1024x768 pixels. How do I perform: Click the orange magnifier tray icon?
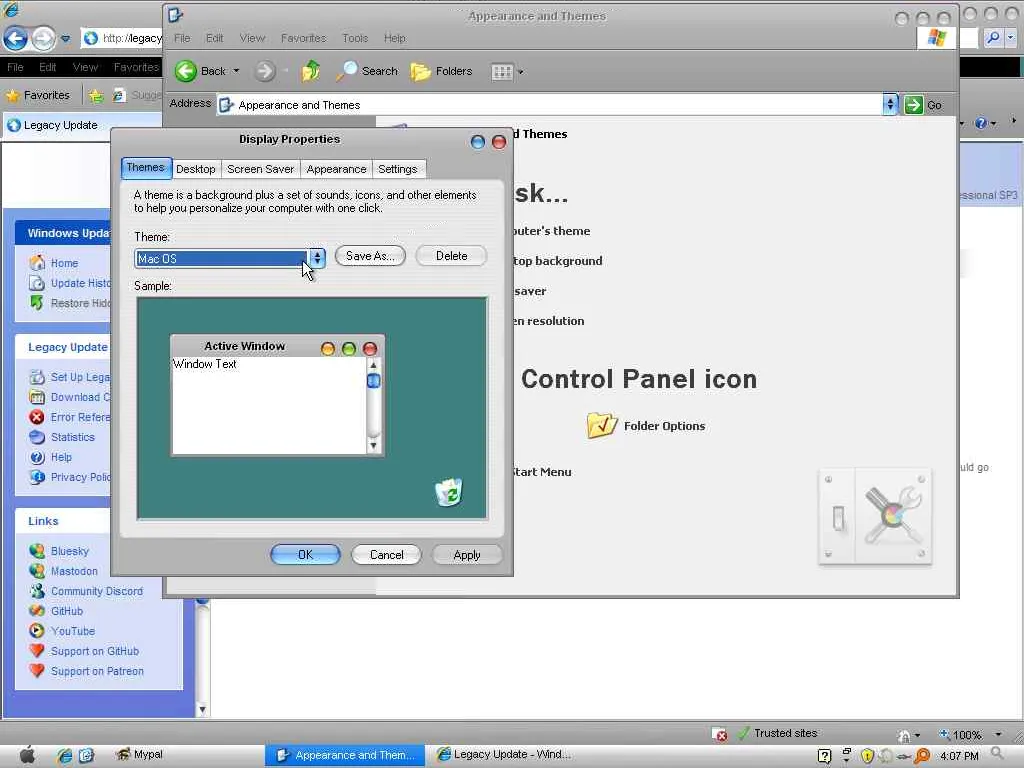[922, 756]
